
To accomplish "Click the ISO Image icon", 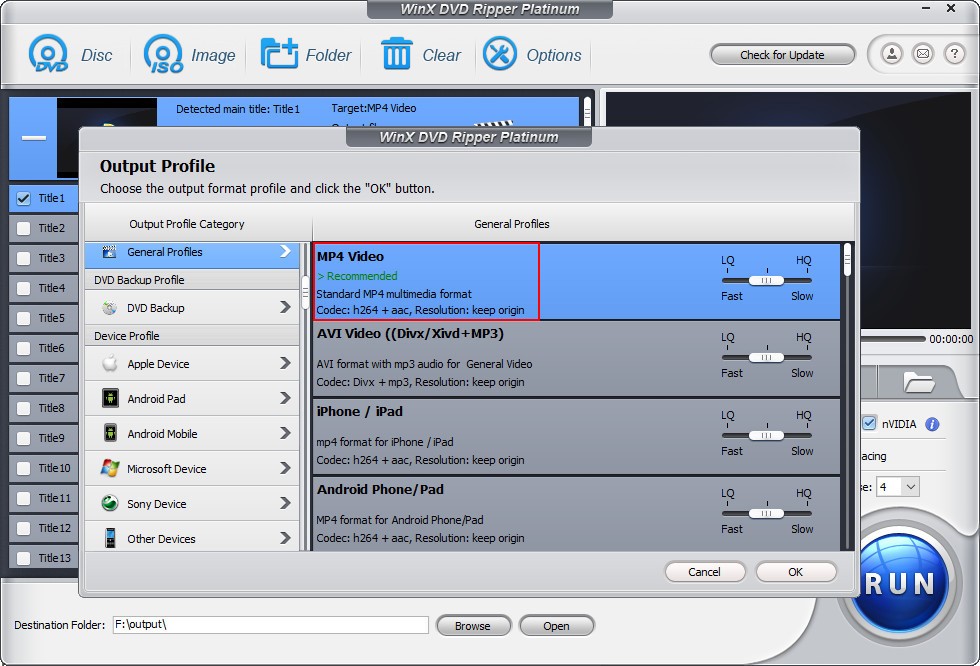I will click(x=163, y=54).
